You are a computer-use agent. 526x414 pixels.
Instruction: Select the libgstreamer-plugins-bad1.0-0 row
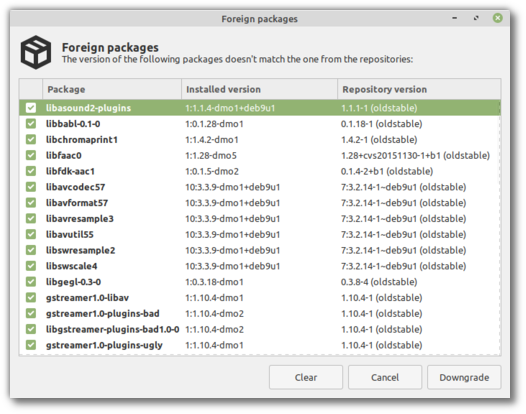(x=260, y=329)
